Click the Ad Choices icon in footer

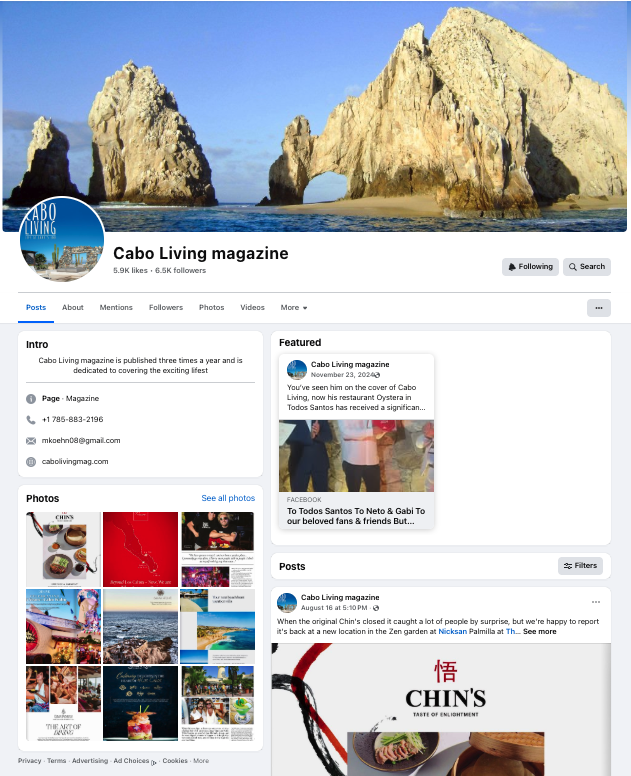[154, 761]
